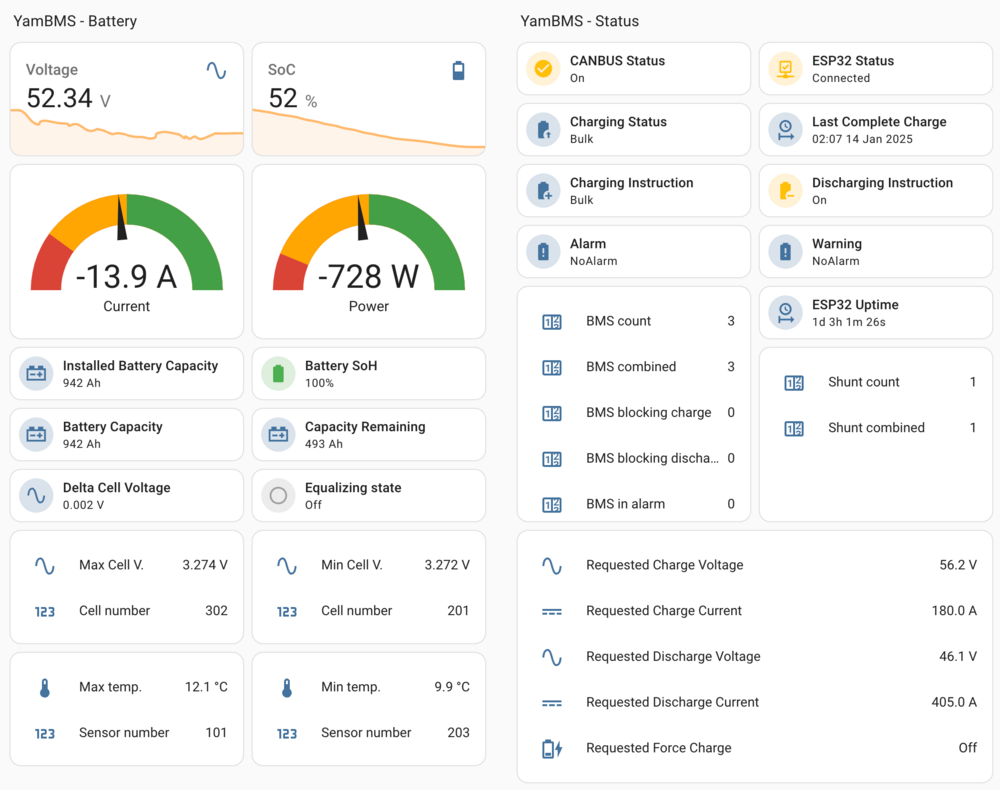The width and height of the screenshot is (1000, 790).
Task: Click the CANBUS Status checkmark icon
Action: click(543, 69)
